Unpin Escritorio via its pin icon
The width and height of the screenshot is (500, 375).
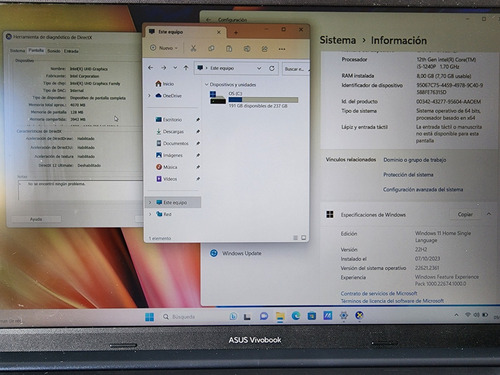coord(198,119)
